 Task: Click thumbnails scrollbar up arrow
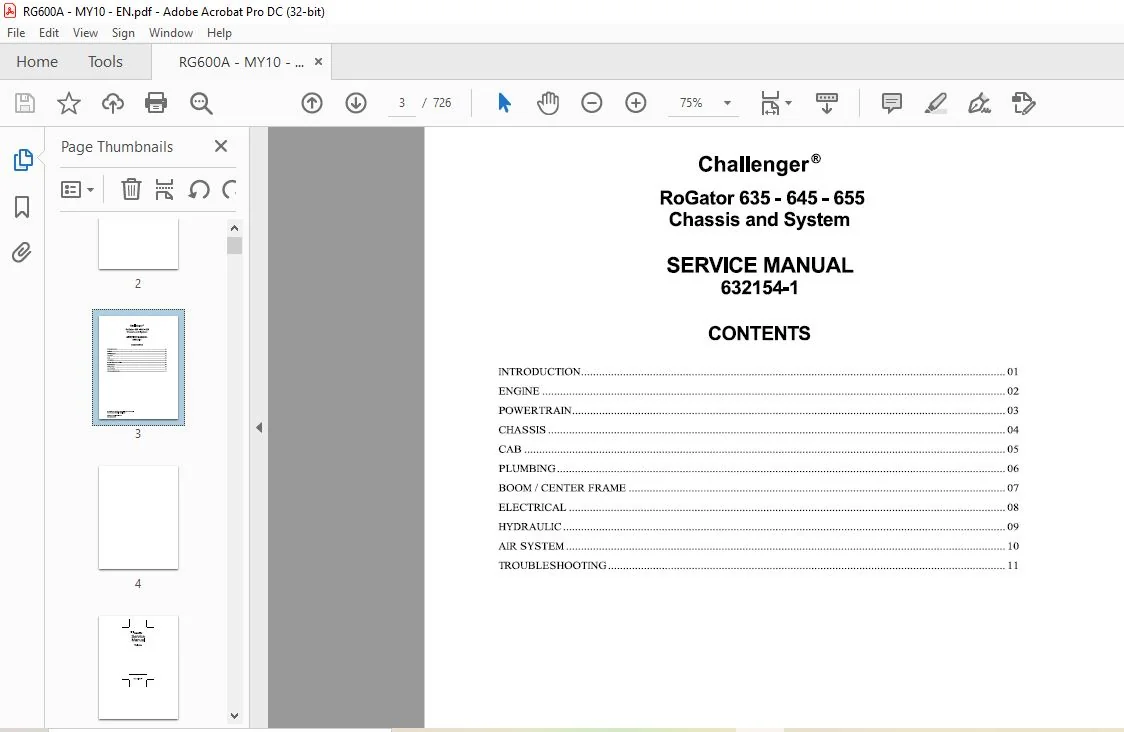click(234, 228)
